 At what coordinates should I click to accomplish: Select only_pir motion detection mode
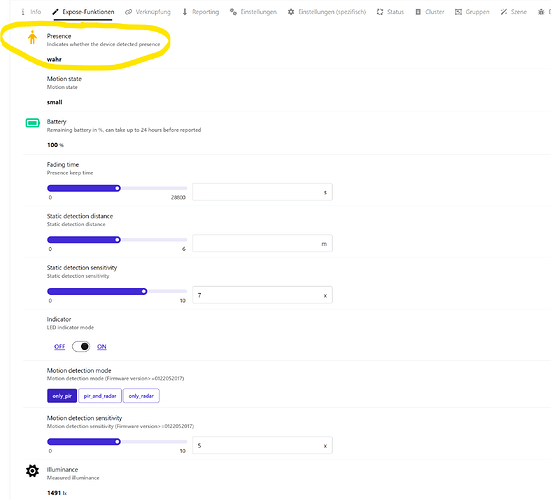pyautogui.click(x=62, y=396)
